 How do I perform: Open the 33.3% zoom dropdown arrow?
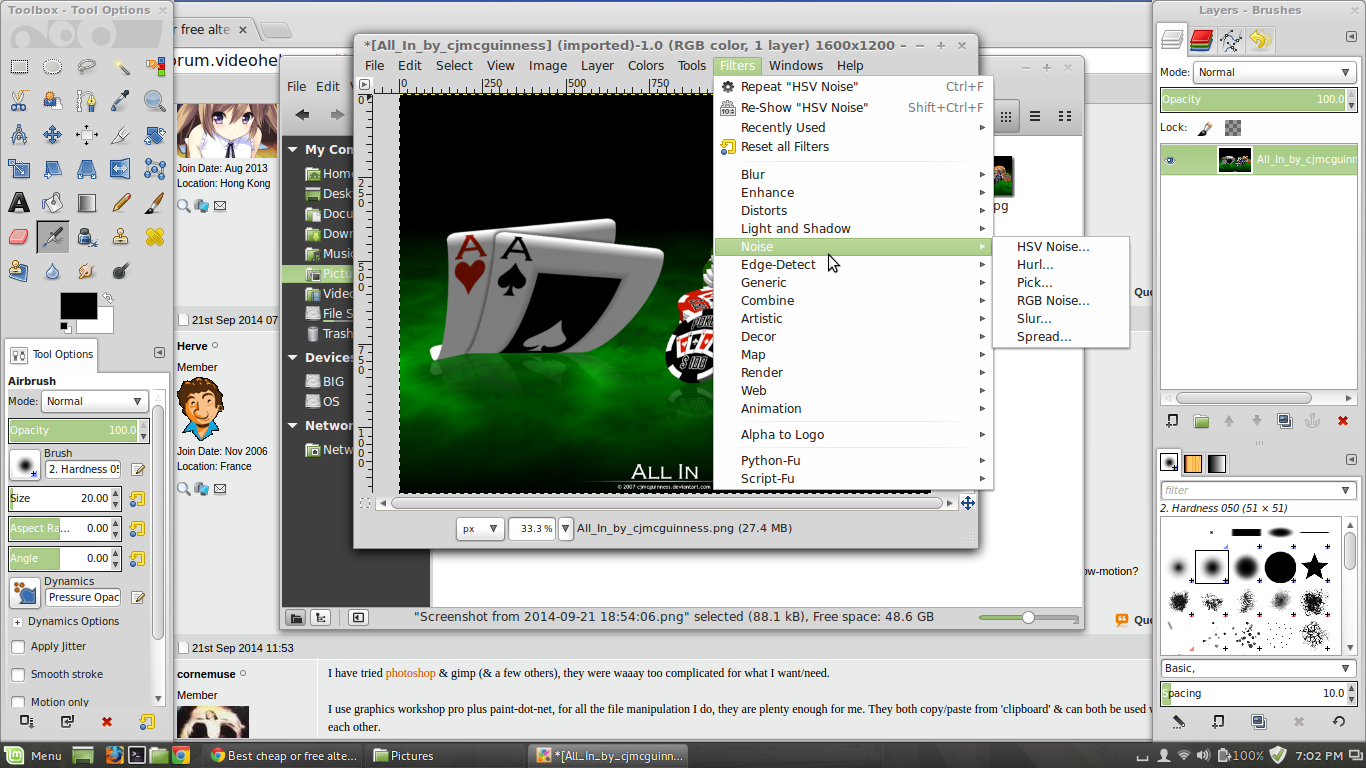(x=565, y=529)
